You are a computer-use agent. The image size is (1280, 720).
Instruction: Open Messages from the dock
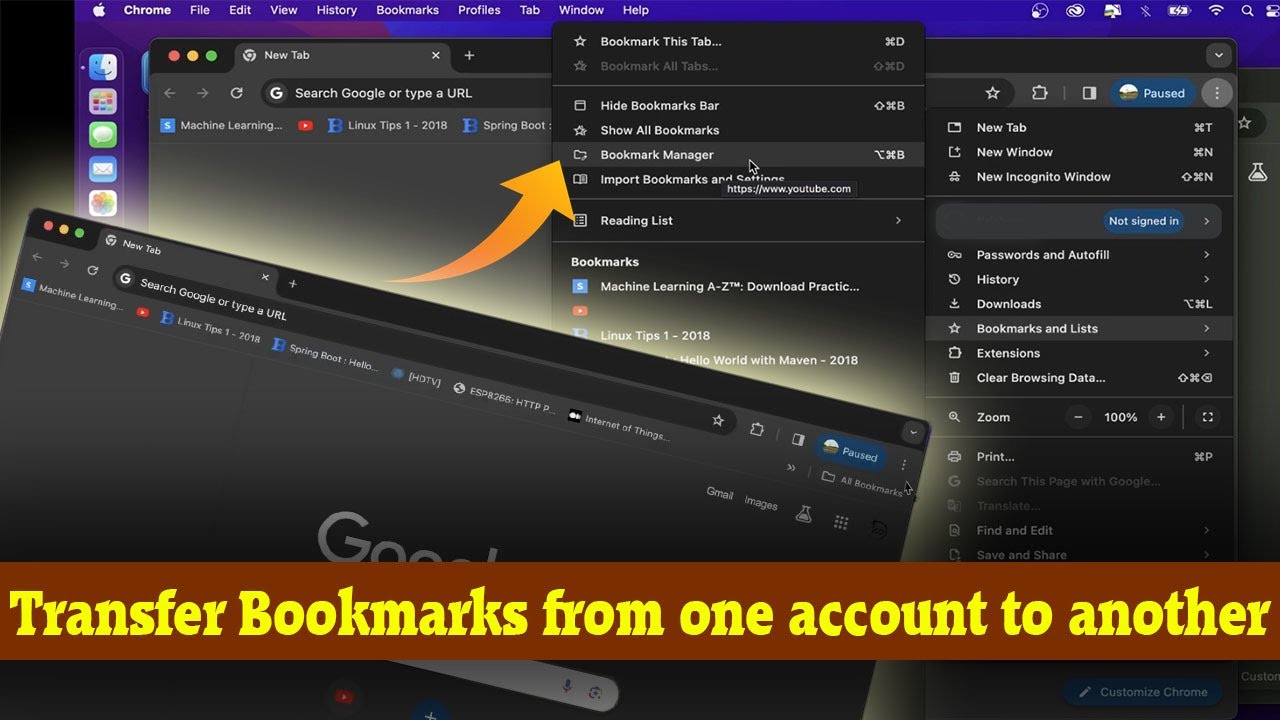pyautogui.click(x=102, y=135)
